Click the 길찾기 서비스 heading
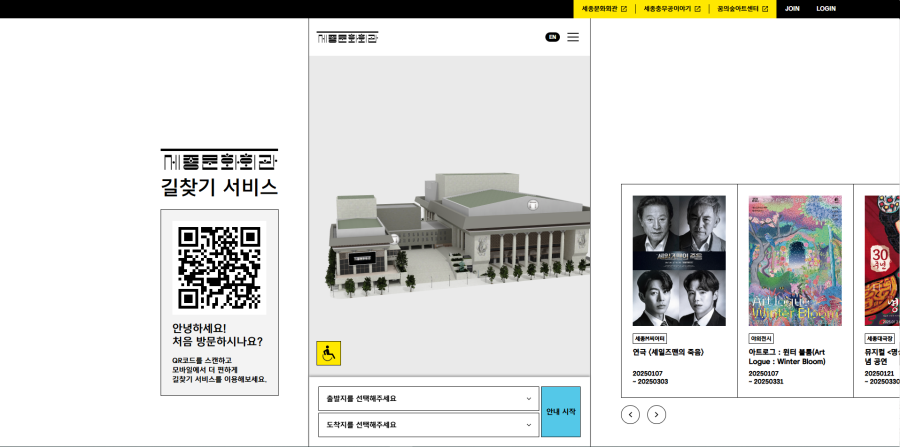The width and height of the screenshot is (900, 447). (x=219, y=188)
